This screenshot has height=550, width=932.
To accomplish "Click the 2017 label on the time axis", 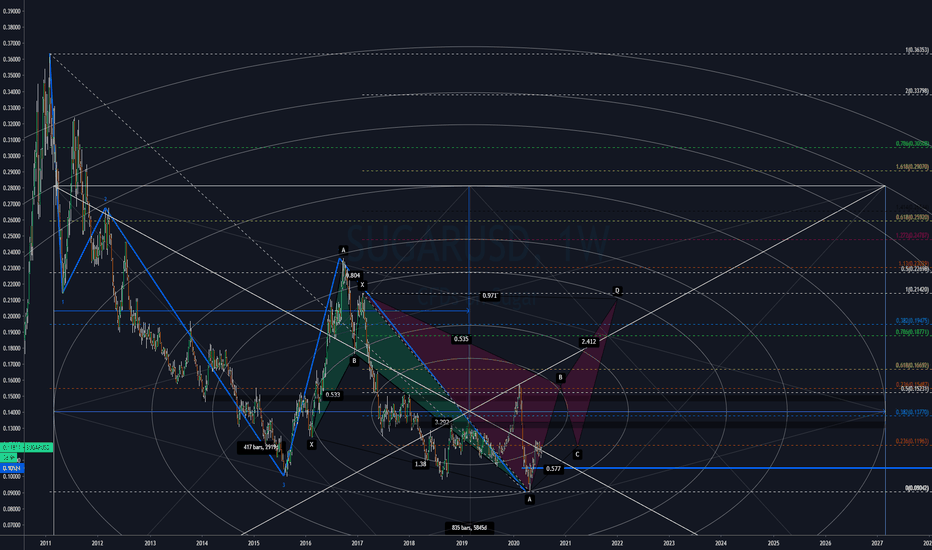I will [x=357, y=543].
